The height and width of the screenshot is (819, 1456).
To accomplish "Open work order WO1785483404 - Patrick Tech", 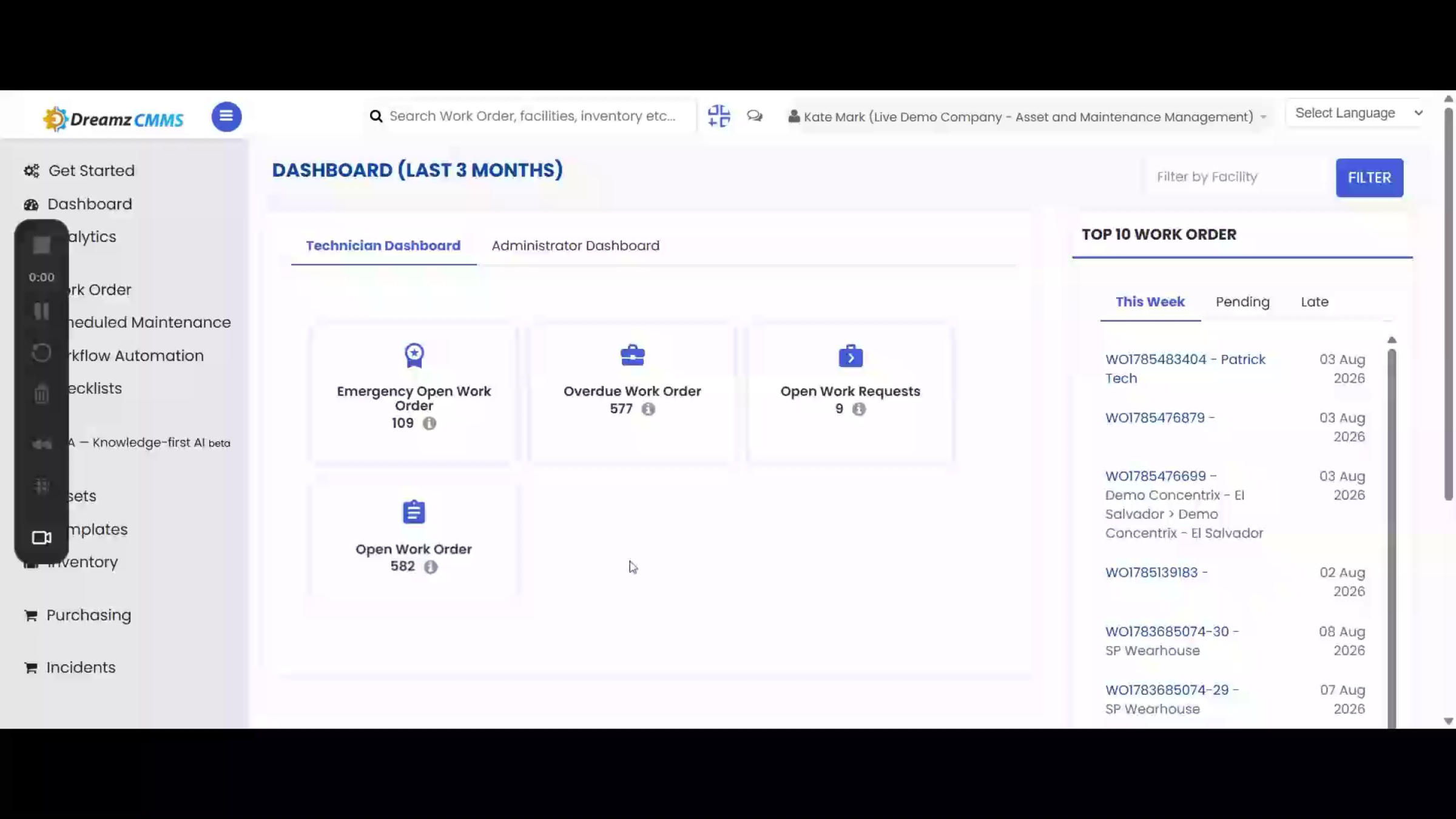I will click(x=1185, y=369).
